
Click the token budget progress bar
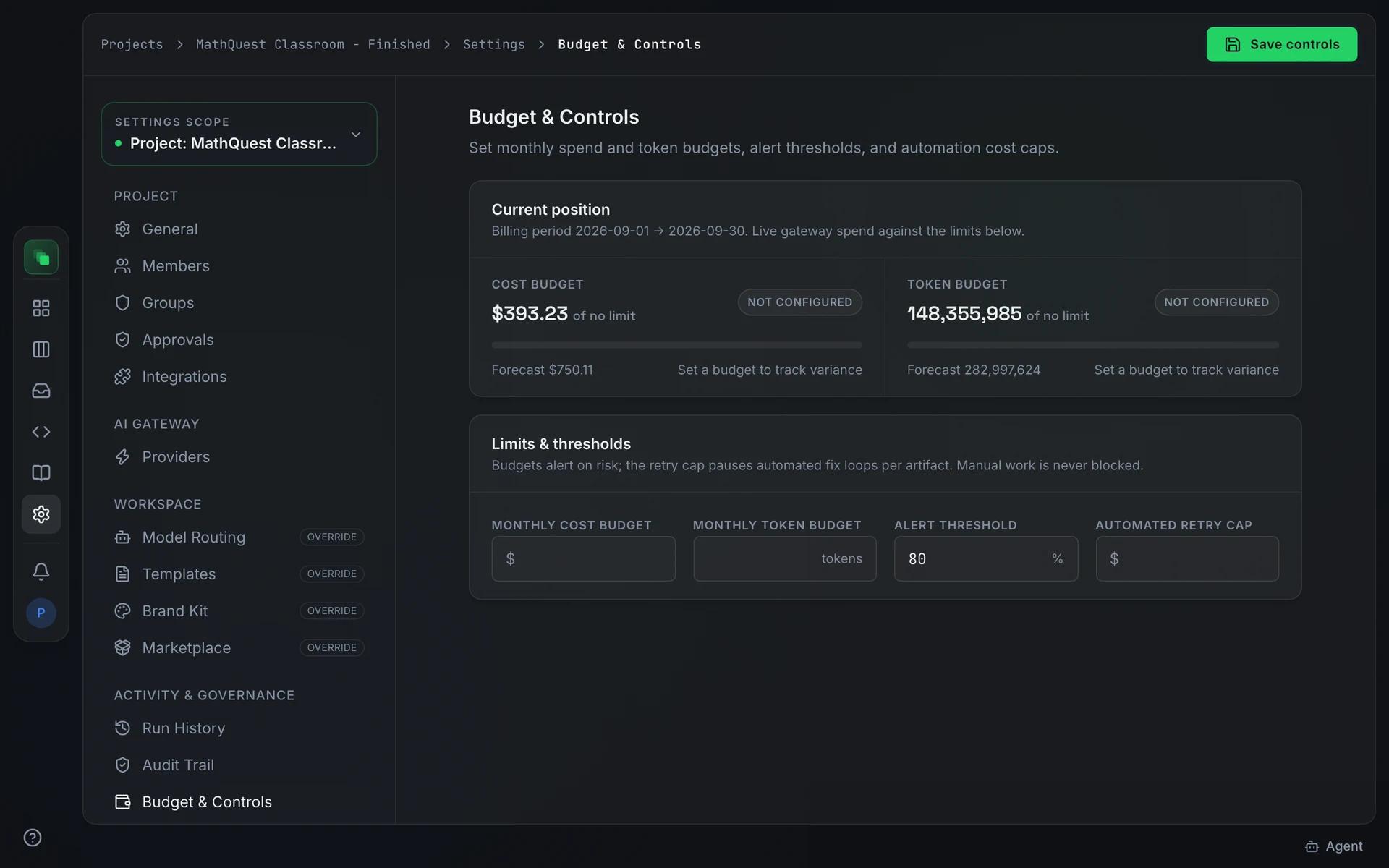[x=1092, y=345]
